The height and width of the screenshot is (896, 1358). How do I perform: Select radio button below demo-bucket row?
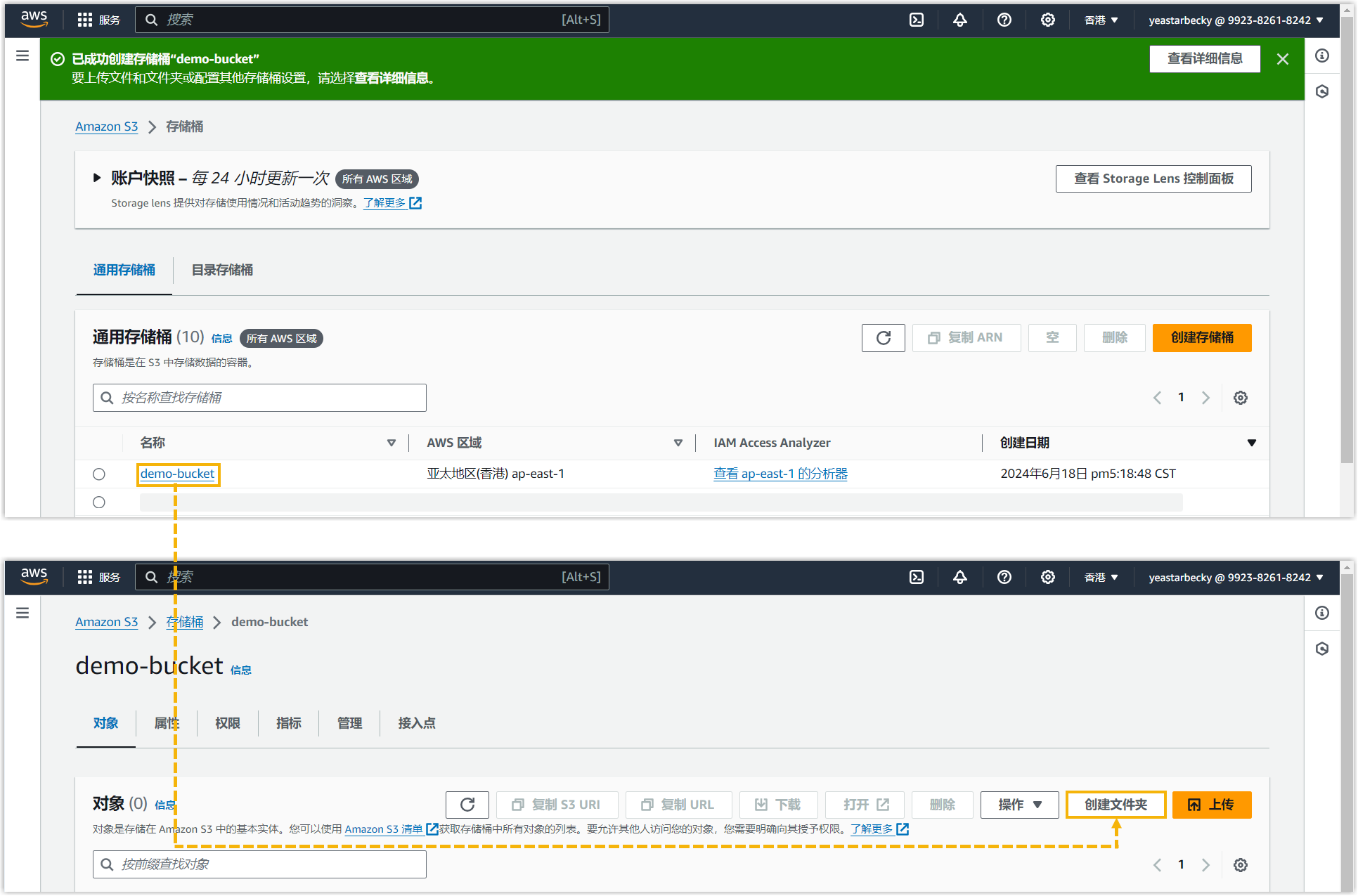[99, 502]
